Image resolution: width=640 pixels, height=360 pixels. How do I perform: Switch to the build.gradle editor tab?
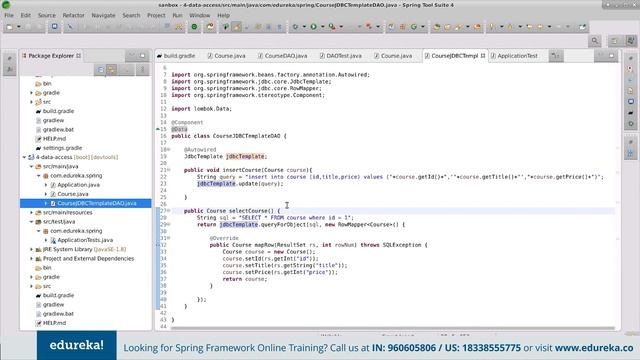click(x=176, y=56)
